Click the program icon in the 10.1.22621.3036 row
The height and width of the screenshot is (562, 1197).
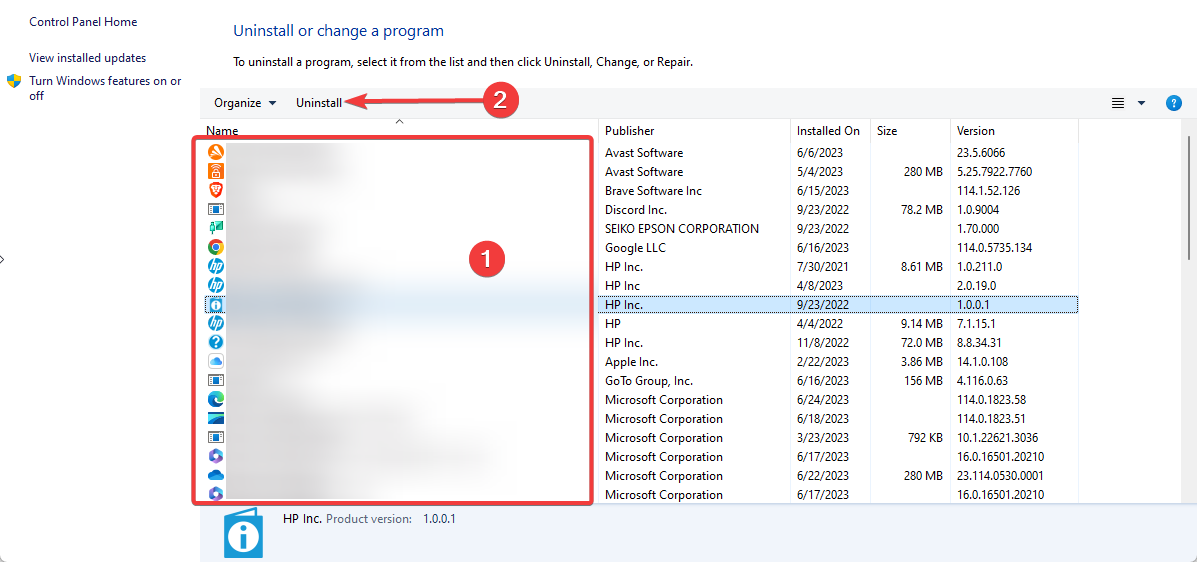tap(216, 437)
